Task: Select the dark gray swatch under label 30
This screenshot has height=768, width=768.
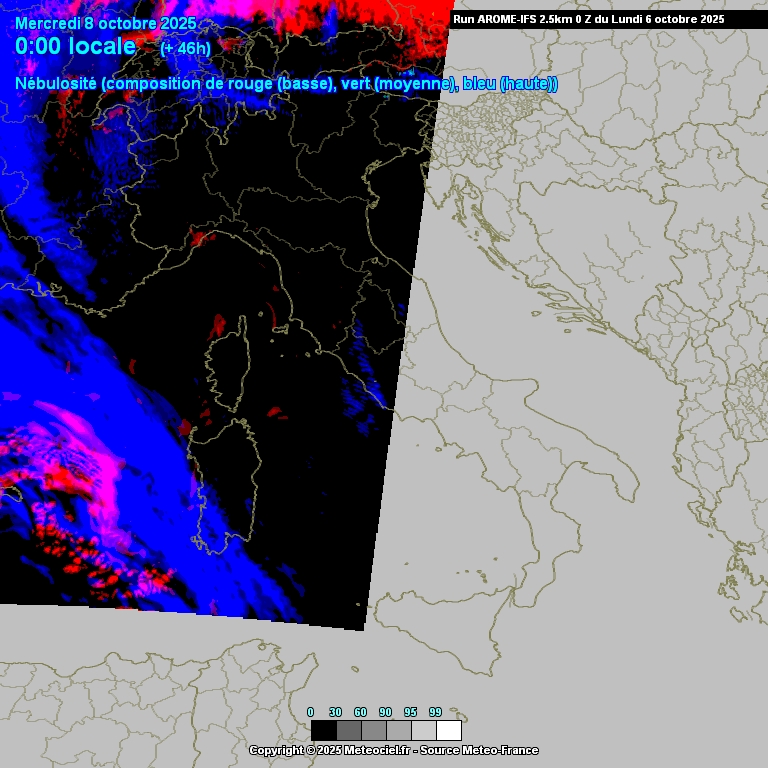Action: click(x=348, y=730)
